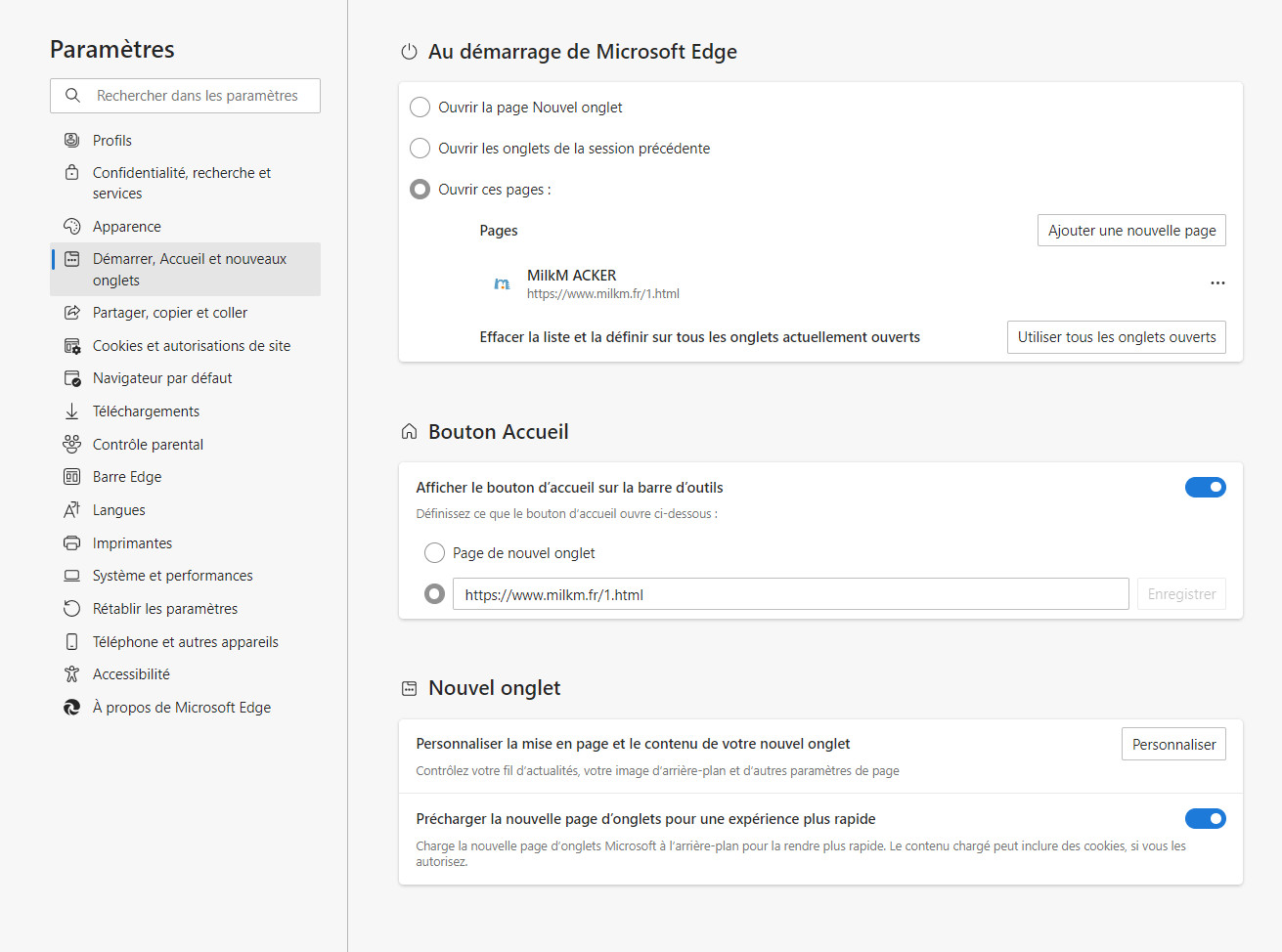
Task: Click the Téléchargements arrow icon
Action: (71, 411)
